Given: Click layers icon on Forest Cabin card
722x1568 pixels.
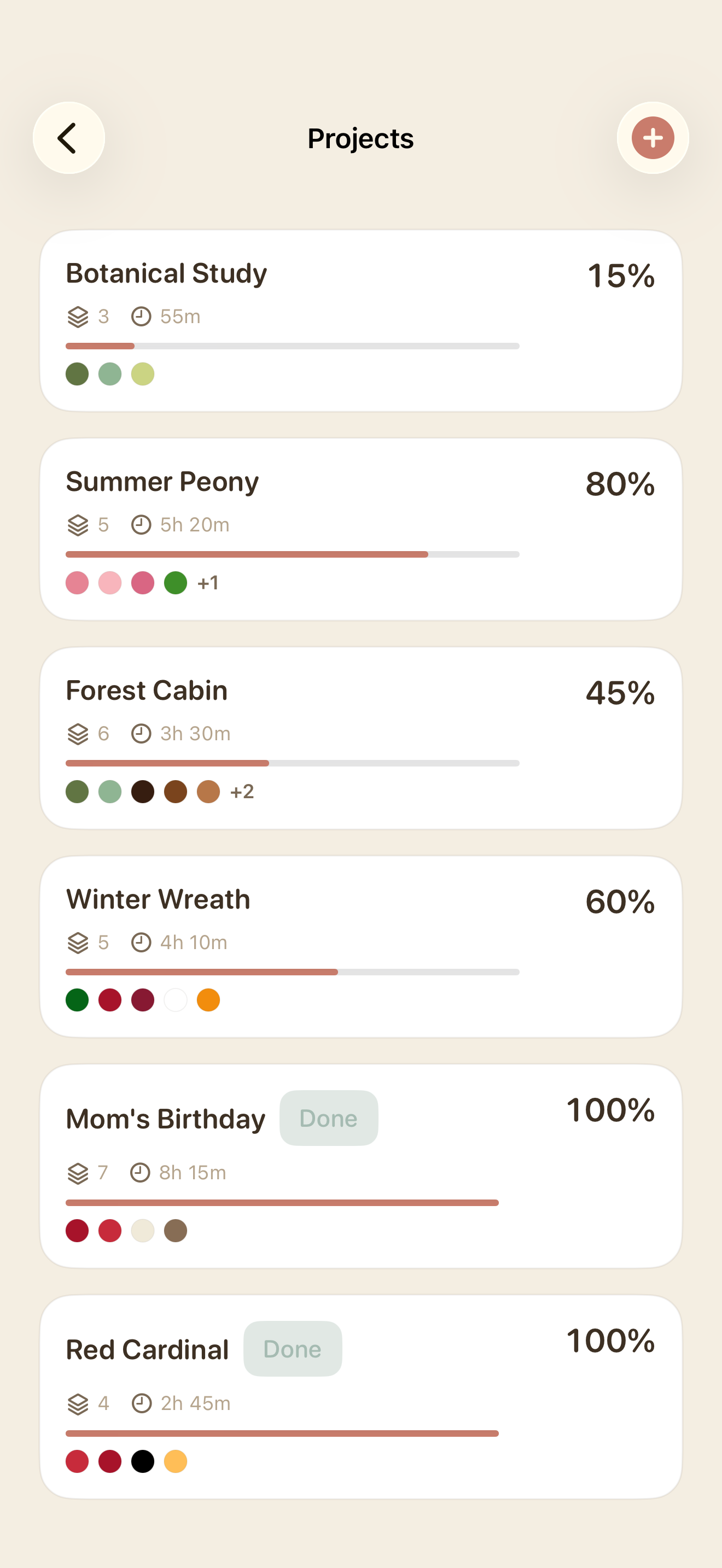Looking at the screenshot, I should [x=78, y=734].
